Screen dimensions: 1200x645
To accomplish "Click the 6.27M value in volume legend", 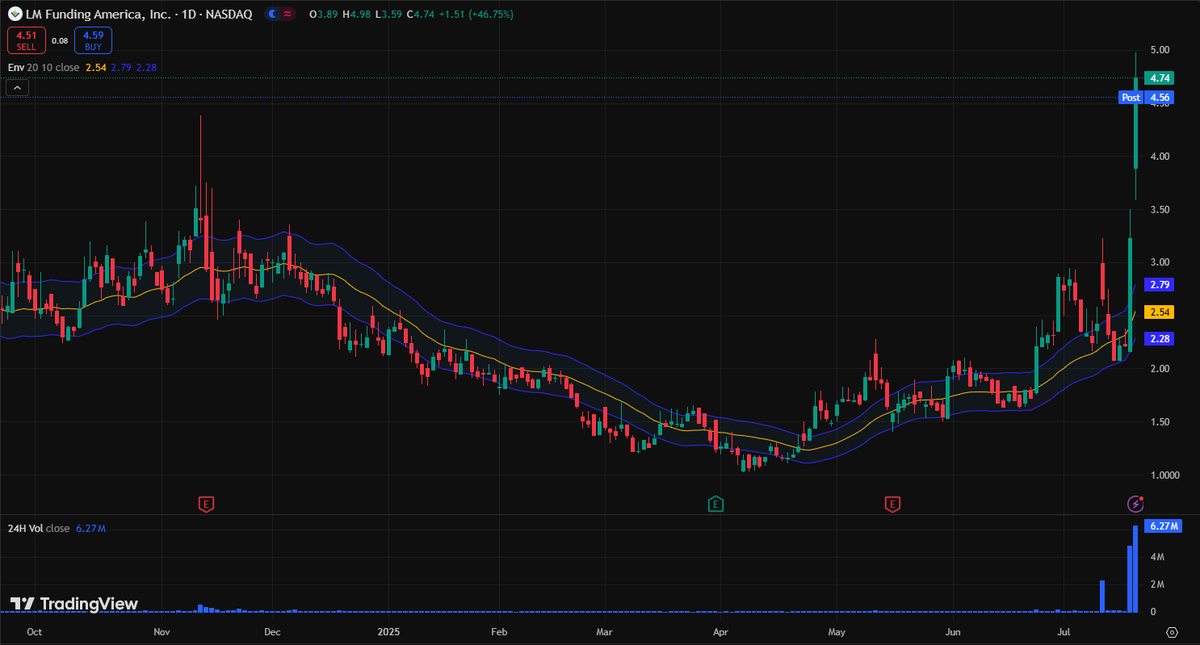I will pos(90,528).
